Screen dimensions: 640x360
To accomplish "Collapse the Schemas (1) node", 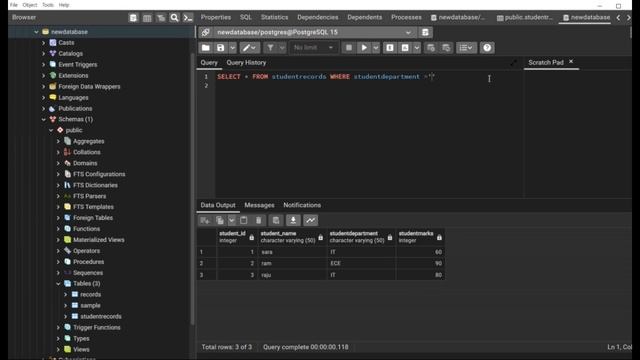I will tap(44, 120).
